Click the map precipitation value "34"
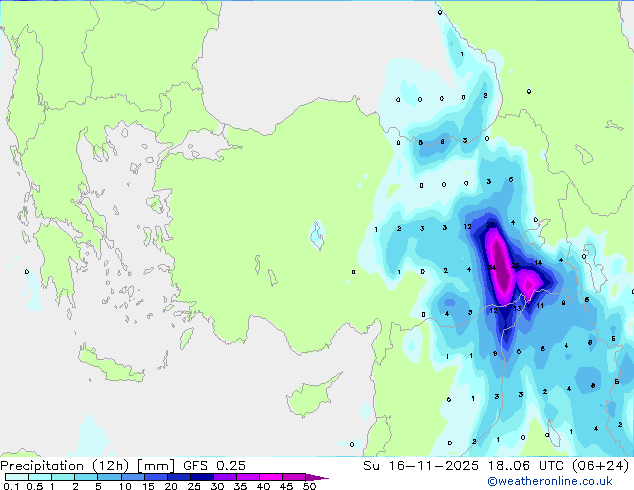 [492, 268]
